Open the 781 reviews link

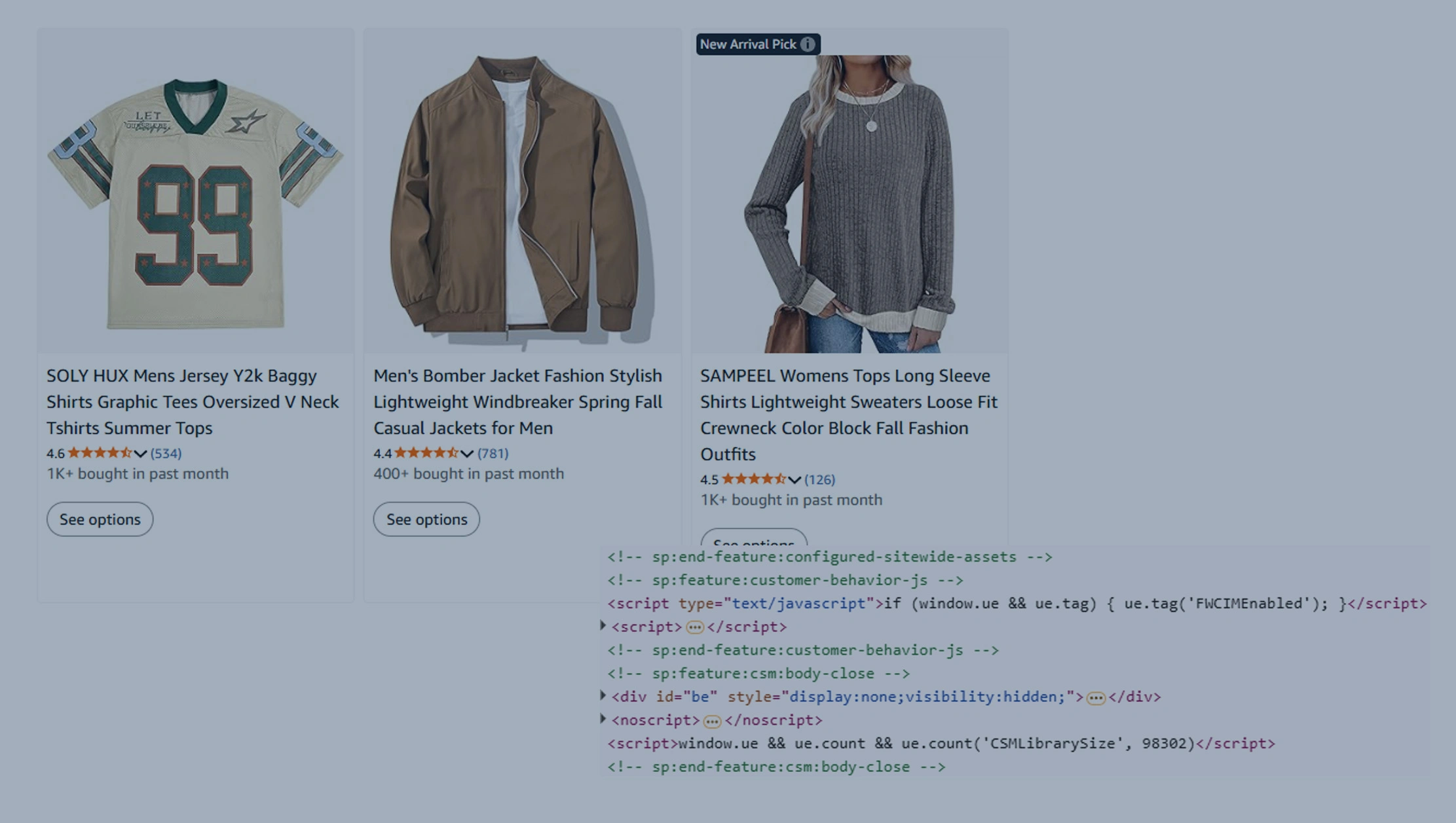pyautogui.click(x=493, y=453)
